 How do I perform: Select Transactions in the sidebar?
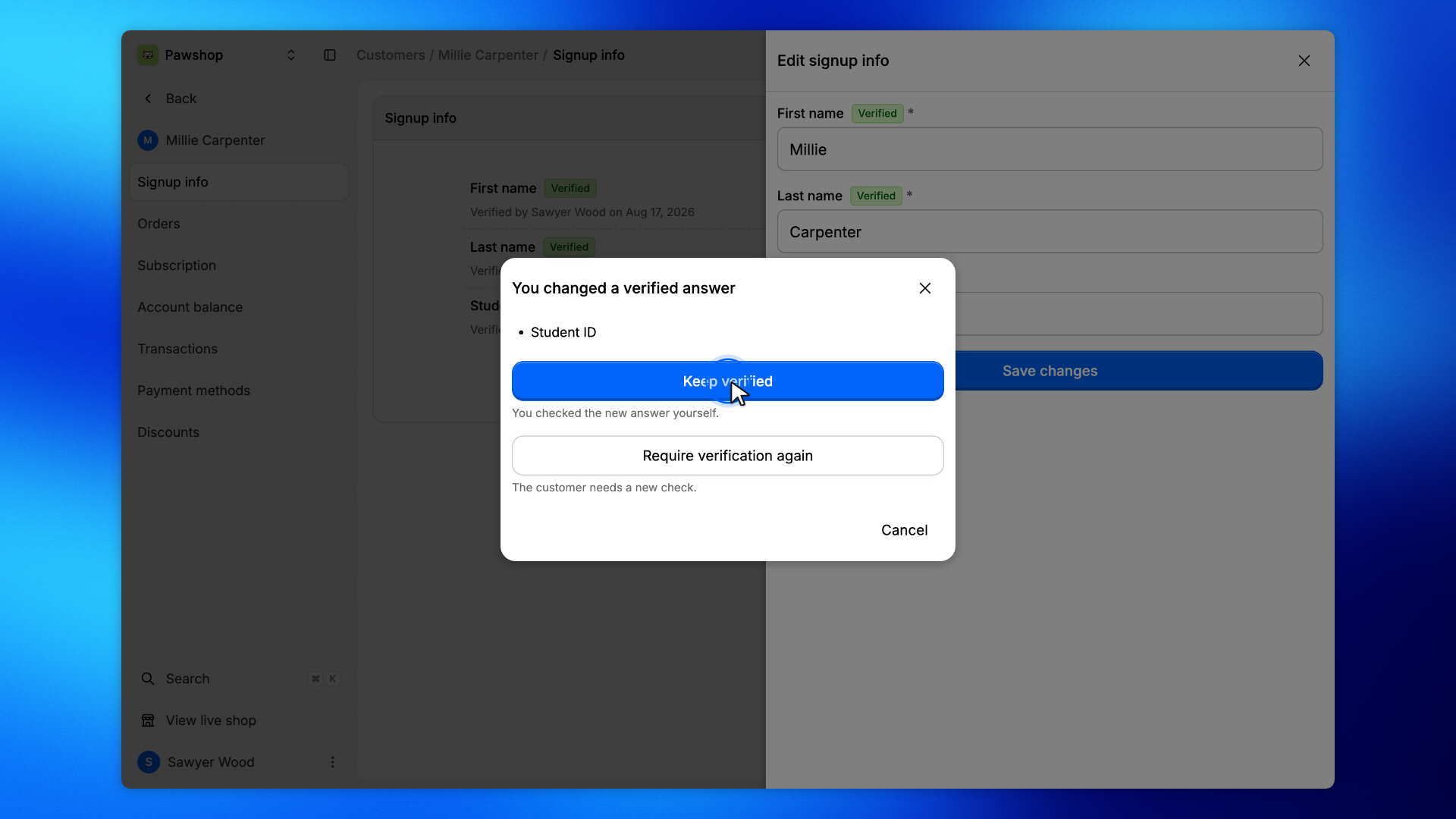[239, 349]
